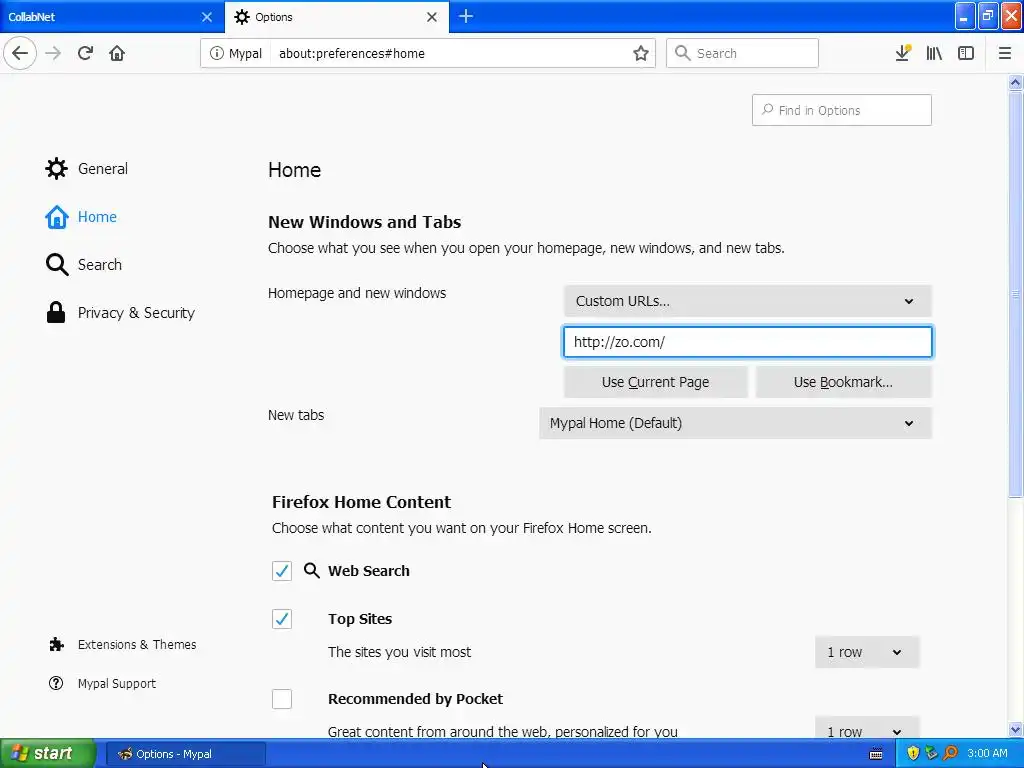Image resolution: width=1024 pixels, height=768 pixels.
Task: Open the hamburger application menu
Action: [1005, 53]
